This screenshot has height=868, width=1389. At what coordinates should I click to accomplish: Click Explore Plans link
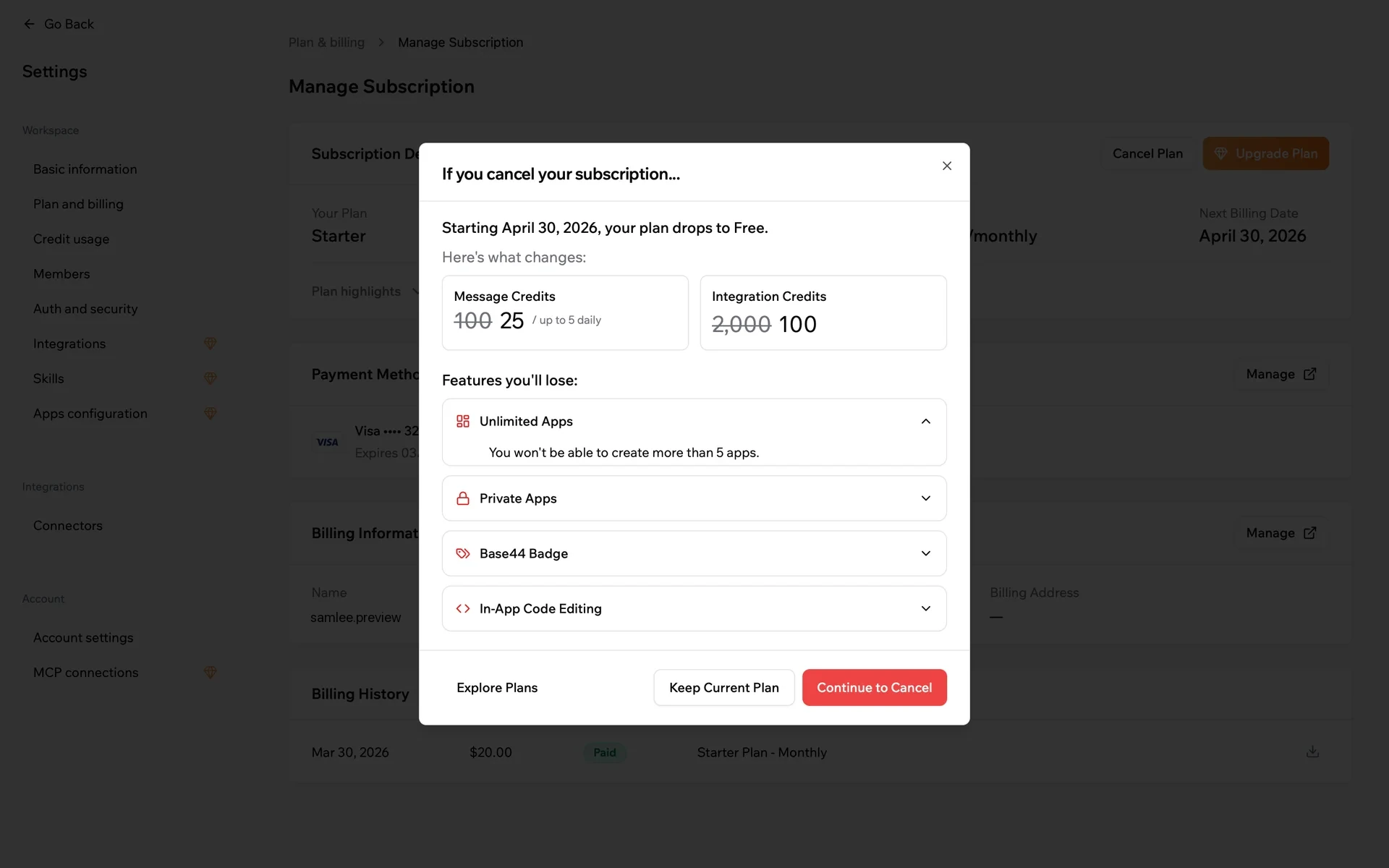tap(497, 687)
